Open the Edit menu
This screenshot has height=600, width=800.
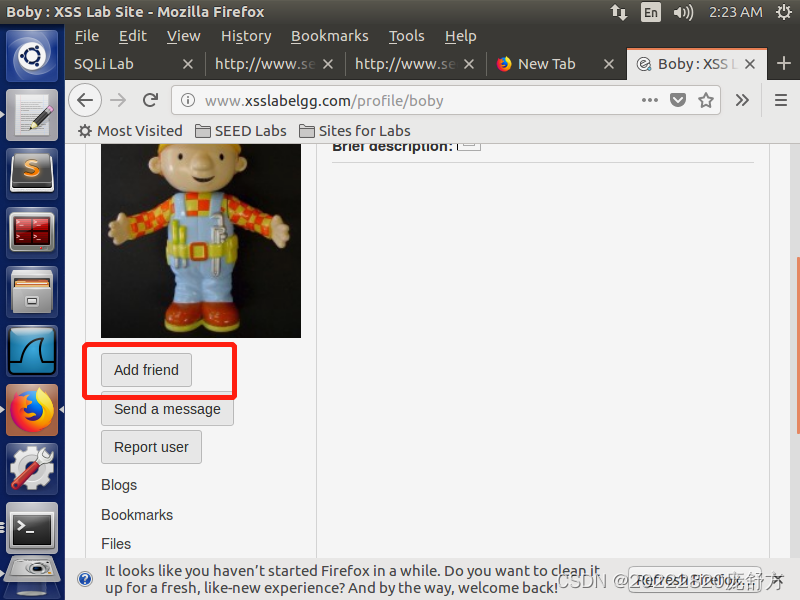click(133, 36)
